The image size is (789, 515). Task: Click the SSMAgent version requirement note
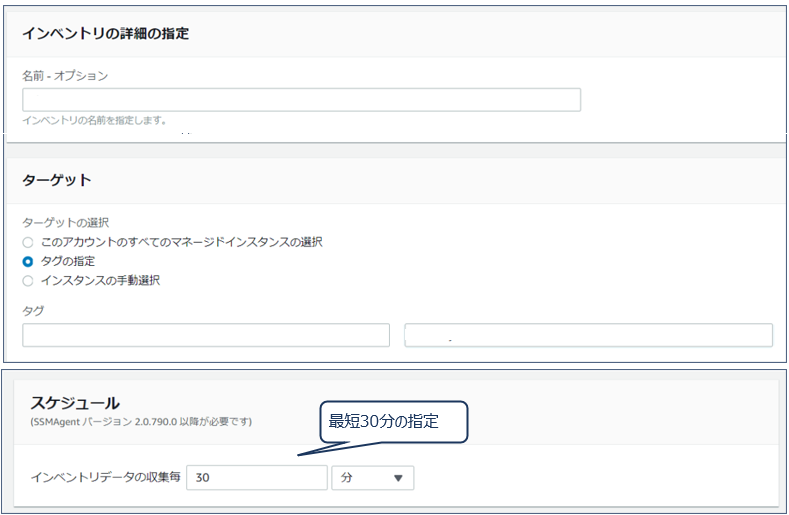[141, 421]
